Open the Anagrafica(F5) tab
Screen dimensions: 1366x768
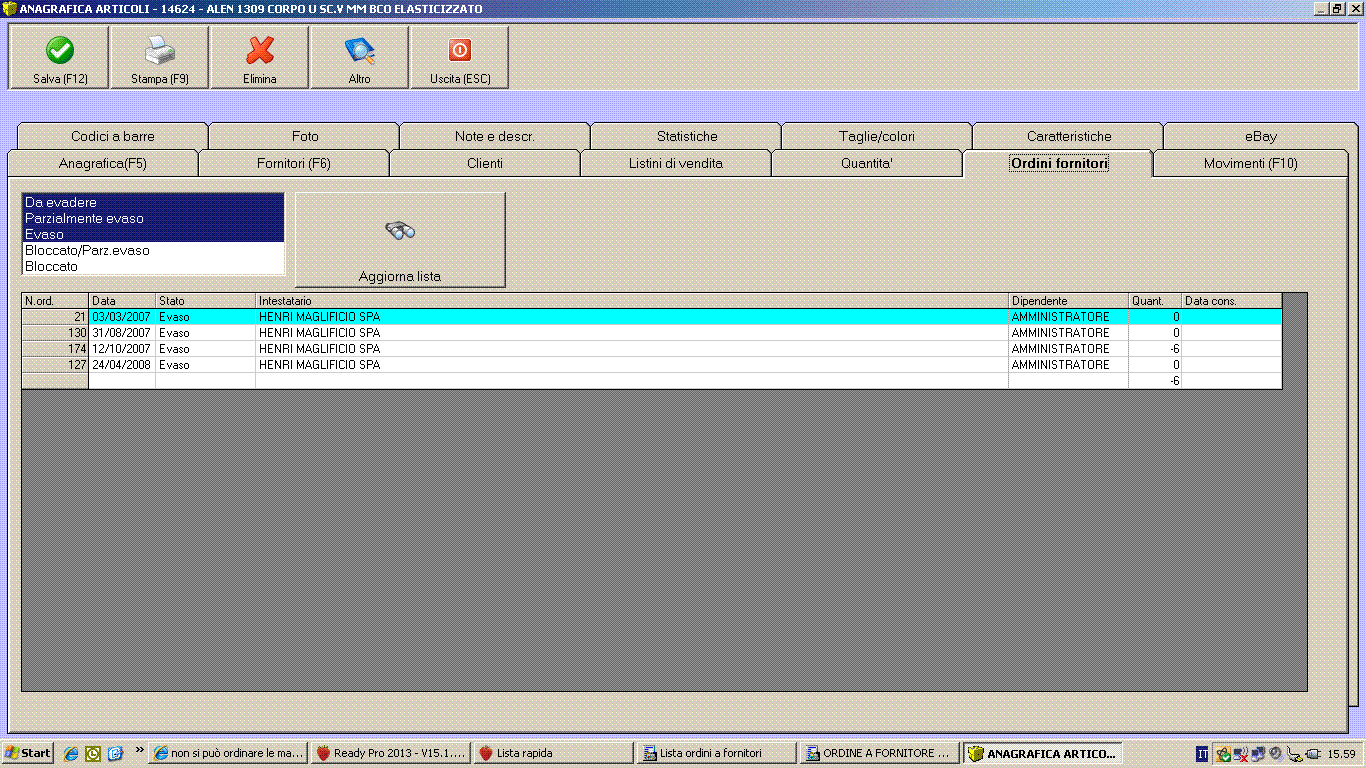(103, 163)
